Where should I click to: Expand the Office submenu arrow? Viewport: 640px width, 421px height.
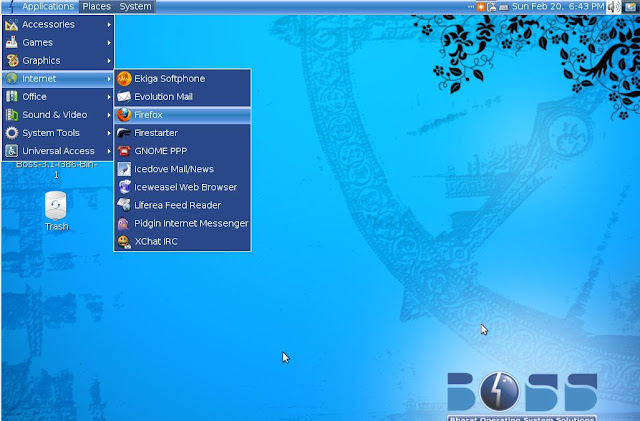click(x=109, y=97)
